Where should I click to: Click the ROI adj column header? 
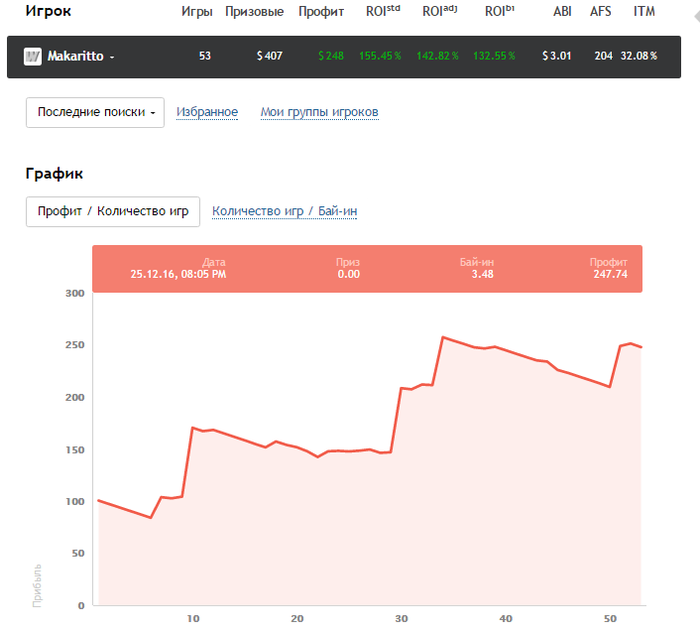439,12
